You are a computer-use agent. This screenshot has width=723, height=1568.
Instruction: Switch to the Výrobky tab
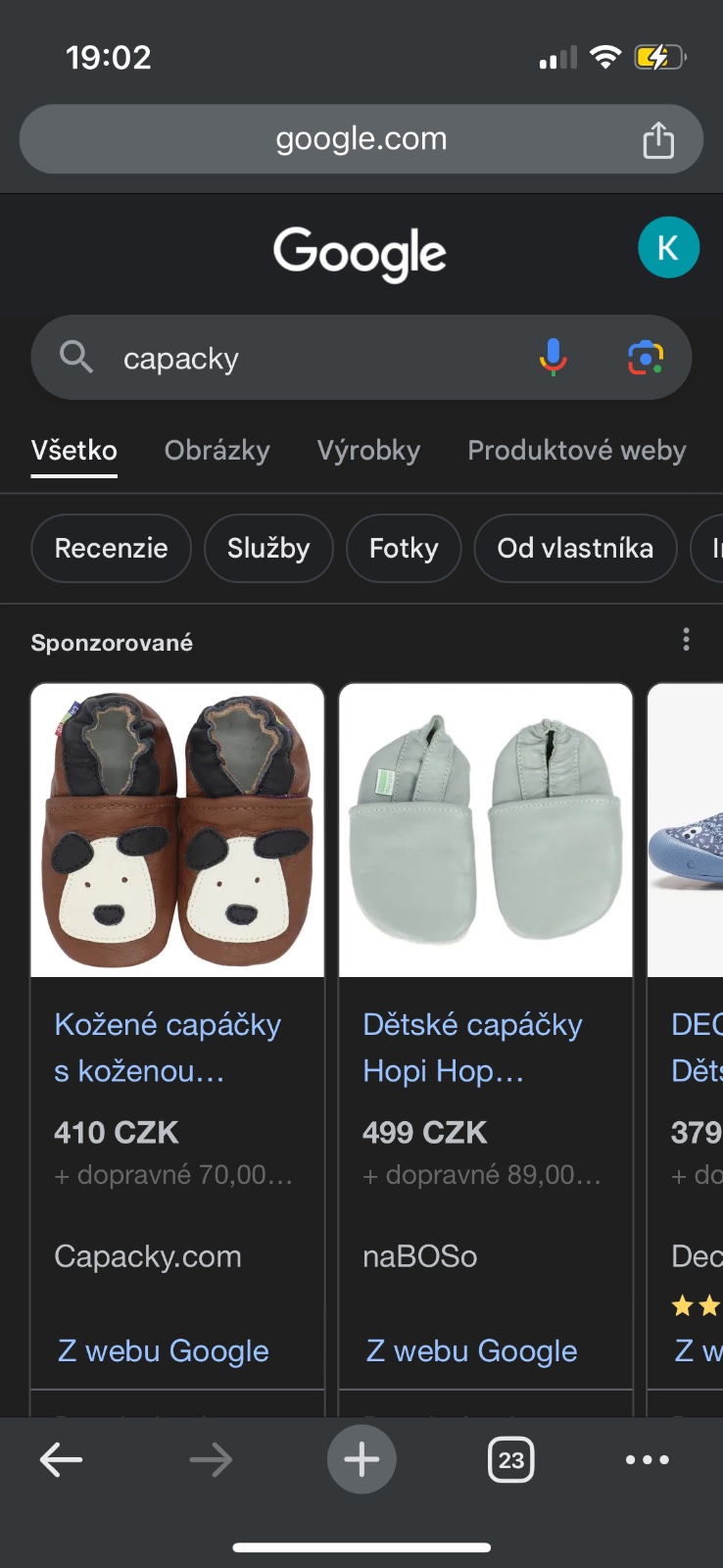tap(368, 451)
